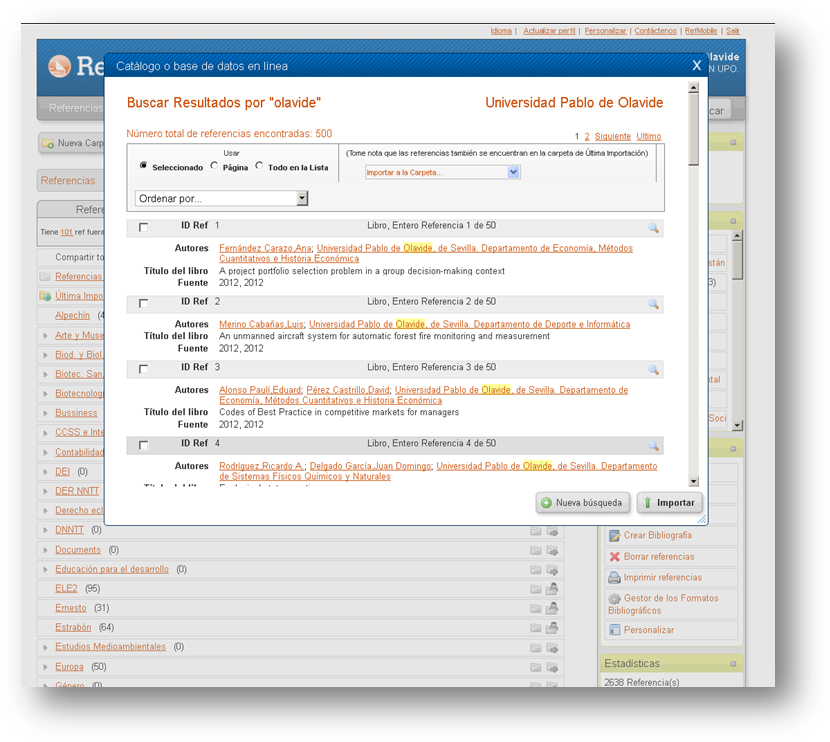Click share icon in Educación para el desarrollo row
830x742 pixels.
(x=552, y=570)
